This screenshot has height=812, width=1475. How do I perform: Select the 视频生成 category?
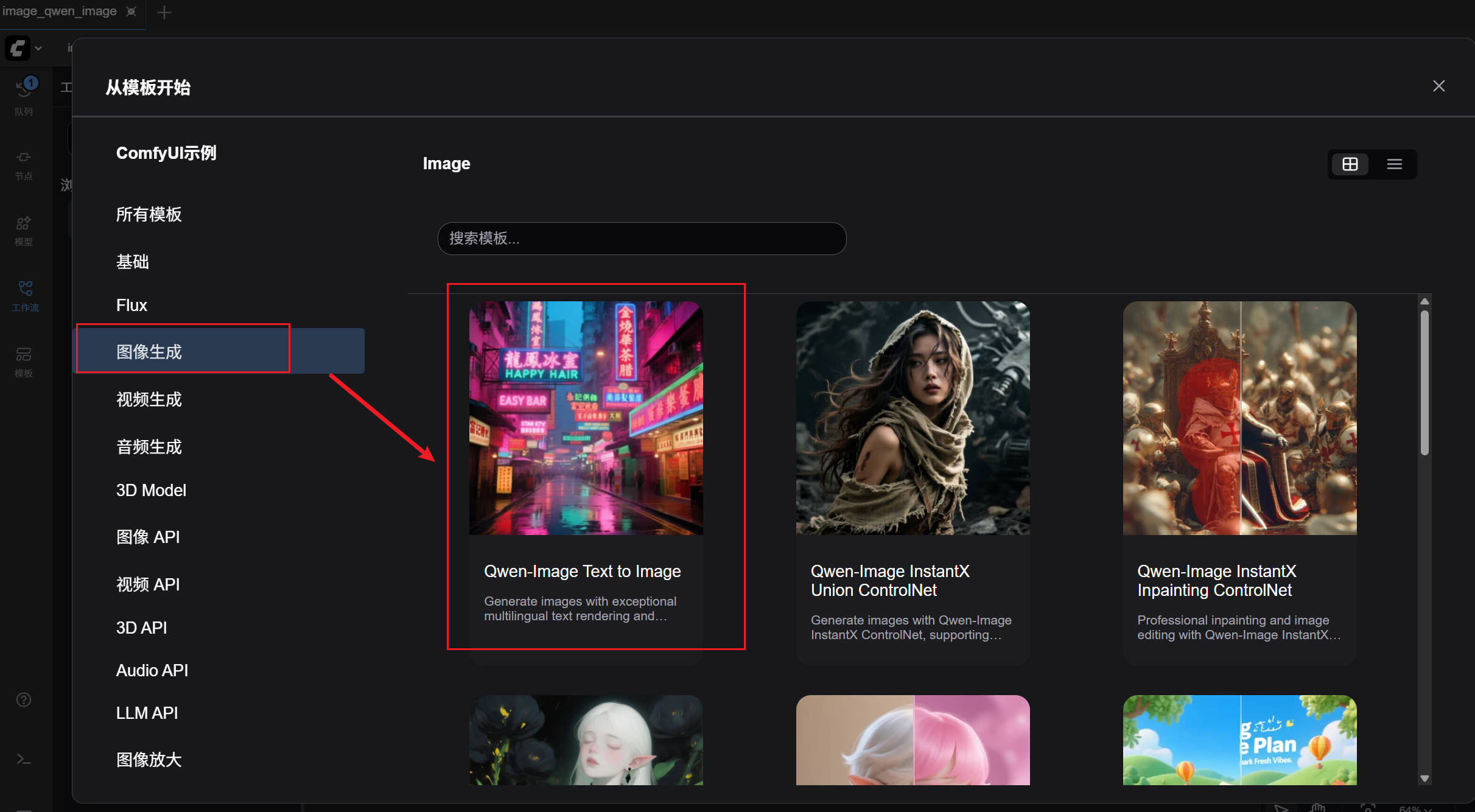pyautogui.click(x=149, y=399)
